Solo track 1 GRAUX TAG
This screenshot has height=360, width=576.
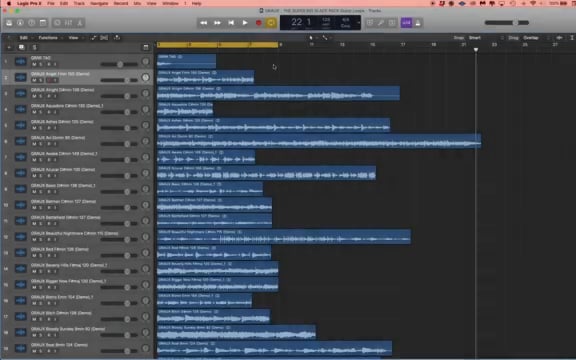click(x=41, y=64)
